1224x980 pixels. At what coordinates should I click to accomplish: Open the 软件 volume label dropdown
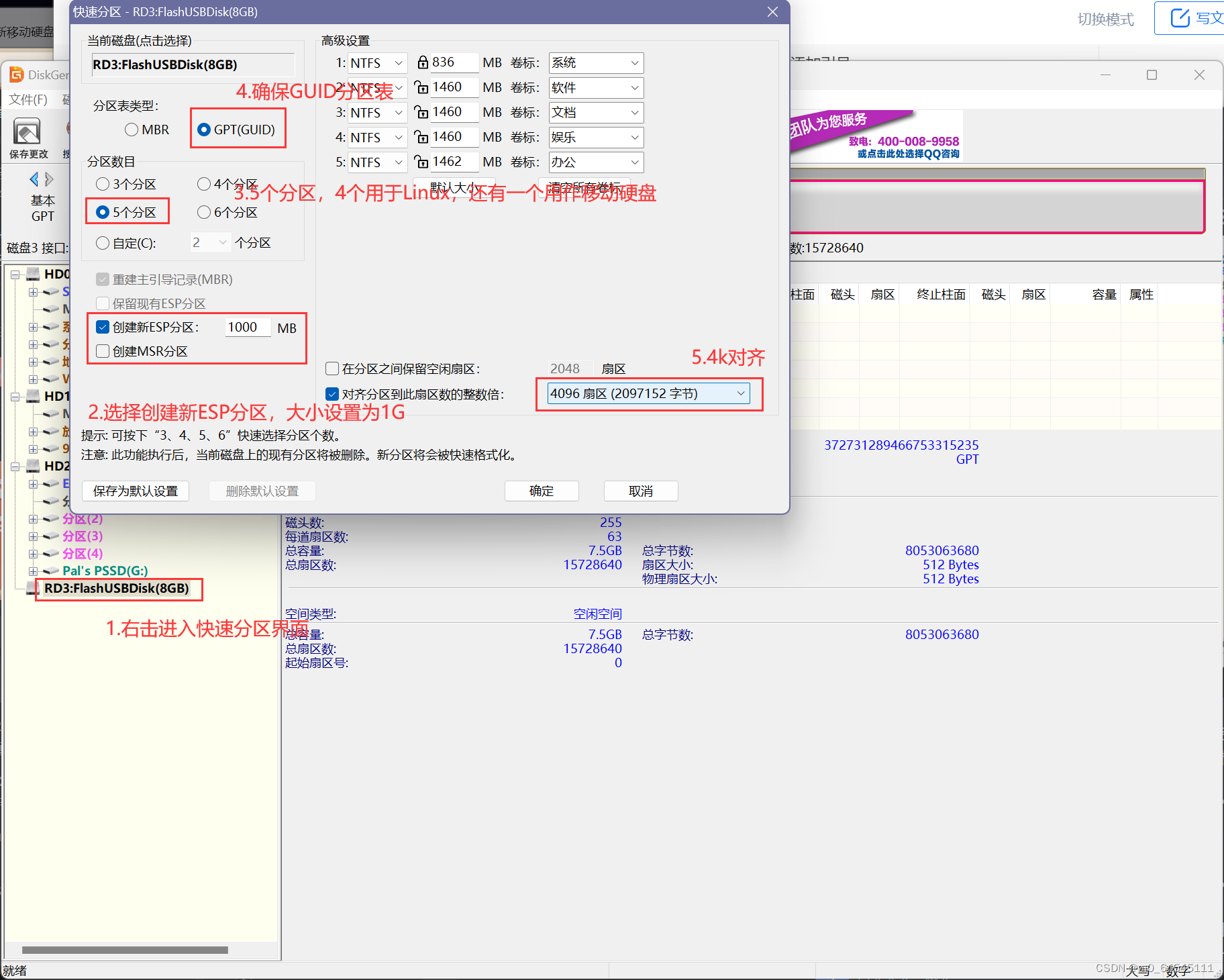pos(596,88)
